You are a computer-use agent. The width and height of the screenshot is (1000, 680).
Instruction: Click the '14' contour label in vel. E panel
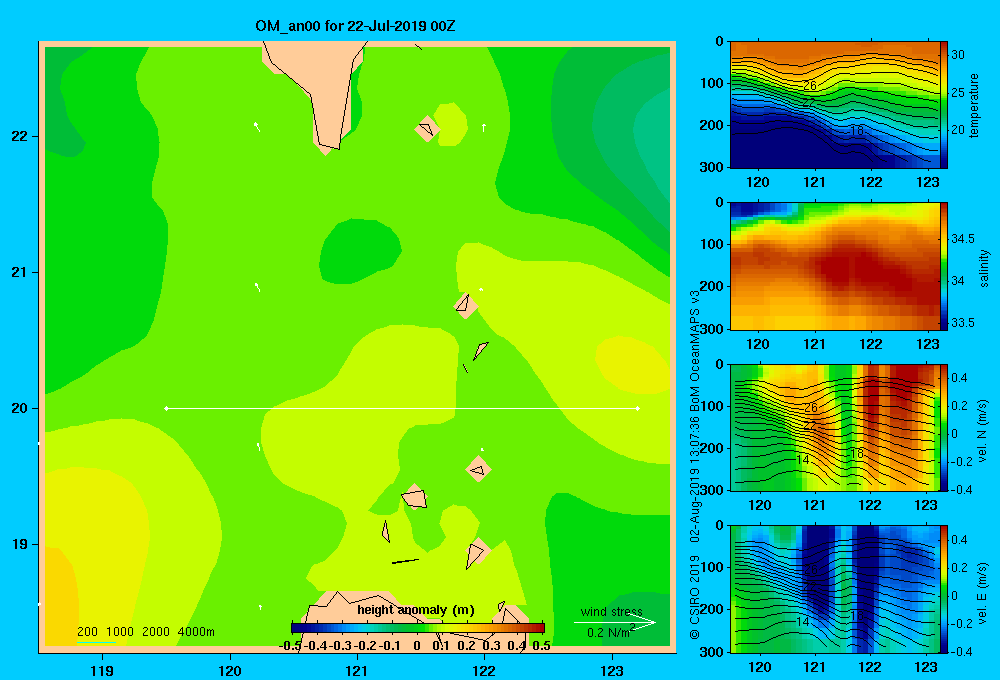802,621
